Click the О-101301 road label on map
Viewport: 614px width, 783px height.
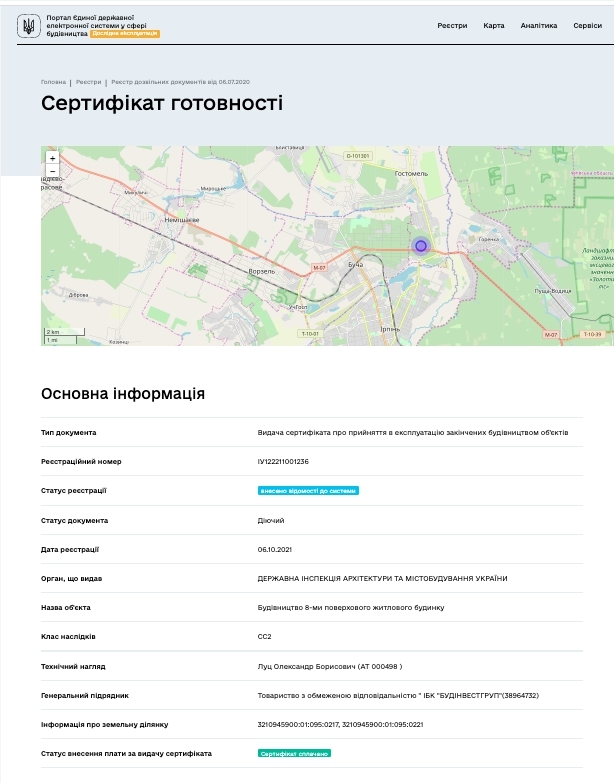coord(358,156)
